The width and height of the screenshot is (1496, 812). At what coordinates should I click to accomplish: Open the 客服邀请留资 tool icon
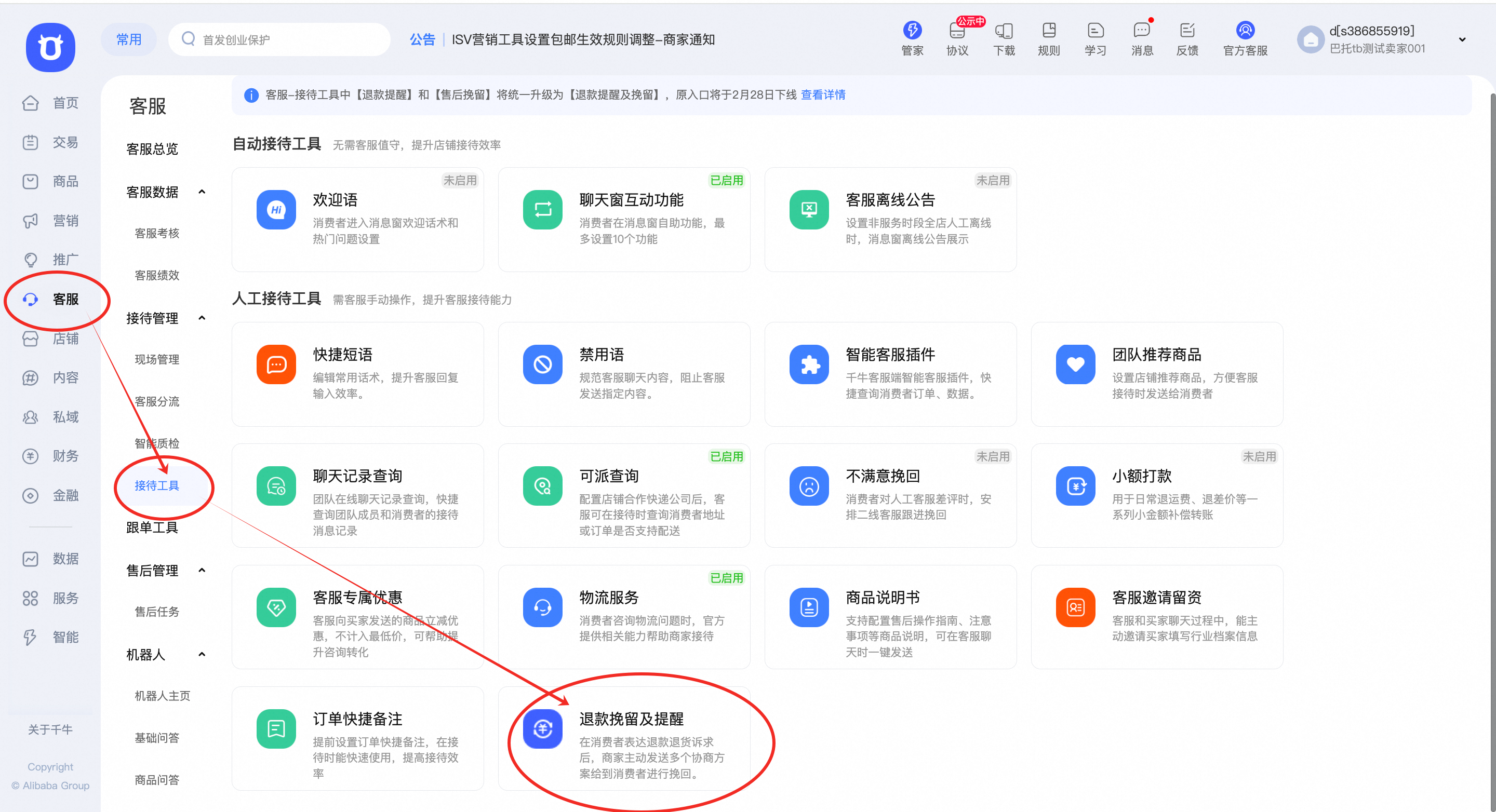1076,607
